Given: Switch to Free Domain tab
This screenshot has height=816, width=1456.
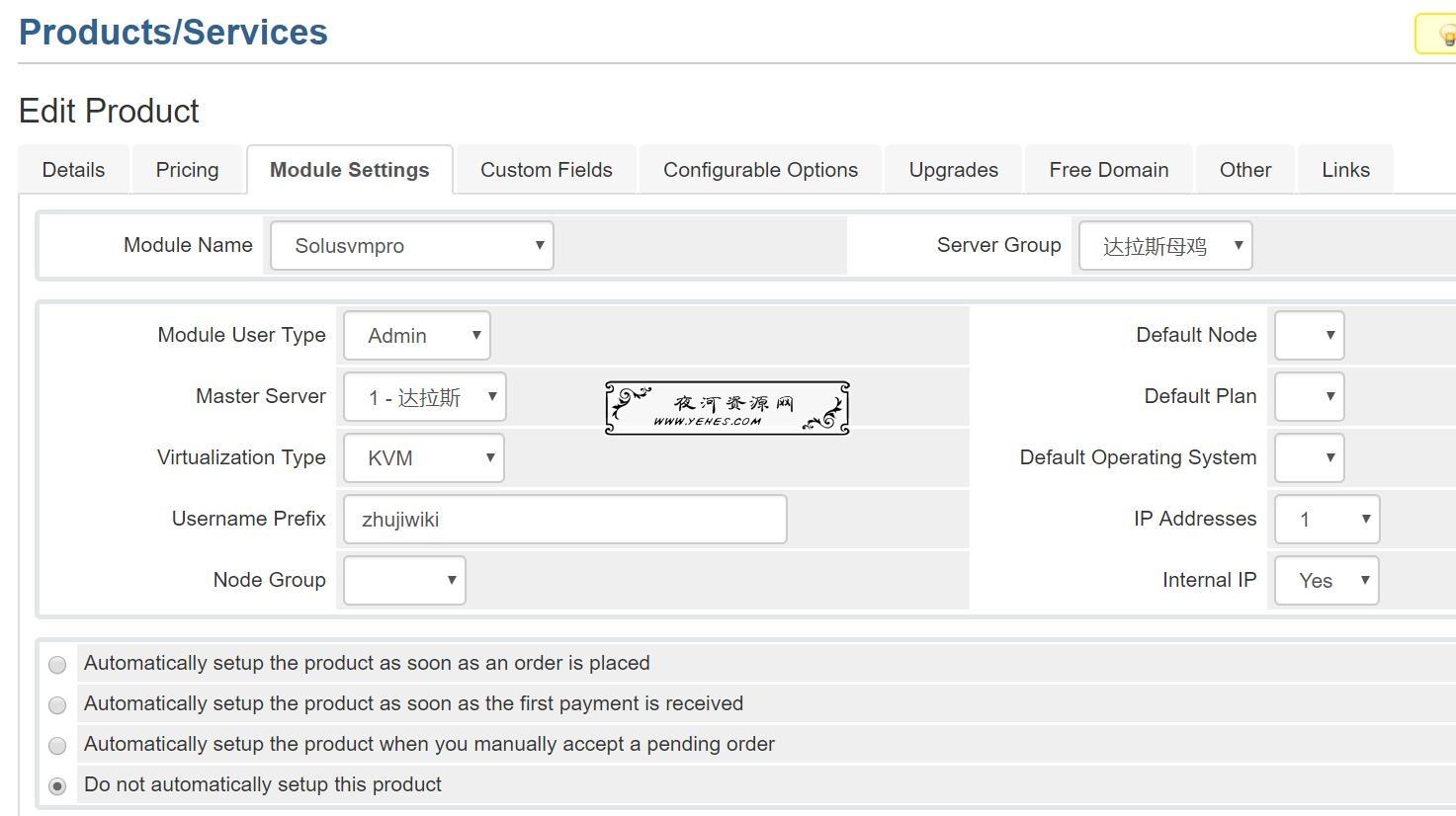Looking at the screenshot, I should click(1109, 170).
